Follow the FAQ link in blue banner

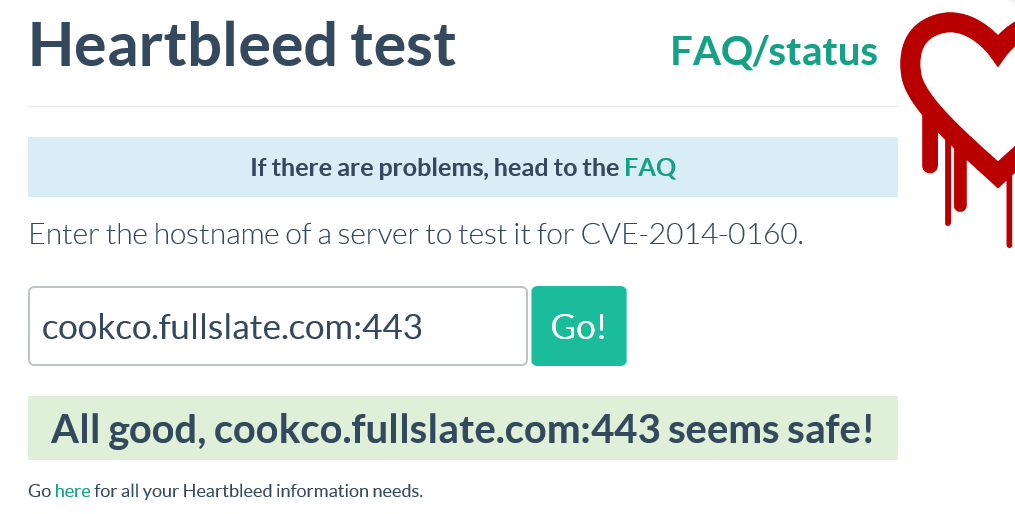[x=650, y=167]
